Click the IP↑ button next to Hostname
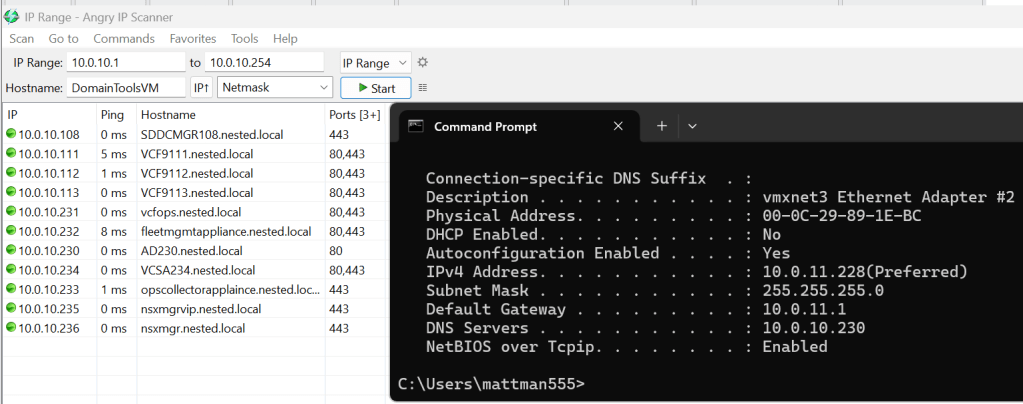The height and width of the screenshot is (404, 1023). point(201,88)
